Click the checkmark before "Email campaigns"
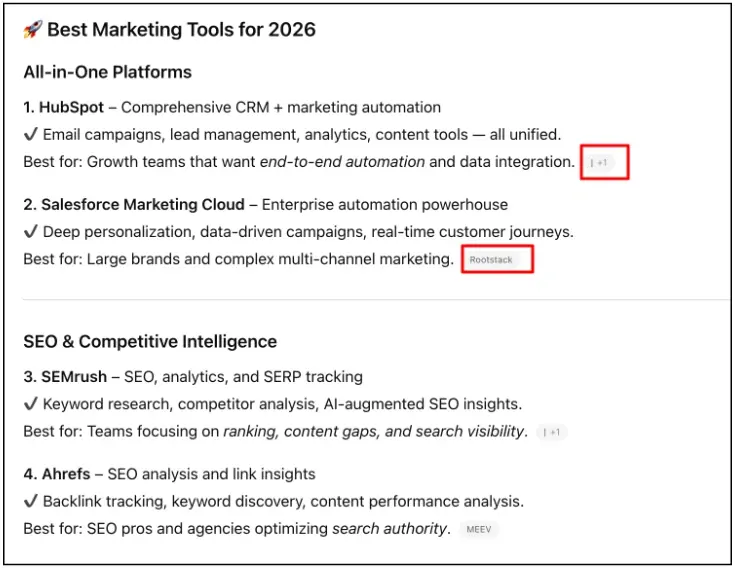This screenshot has height=568, width=735. (x=30, y=134)
